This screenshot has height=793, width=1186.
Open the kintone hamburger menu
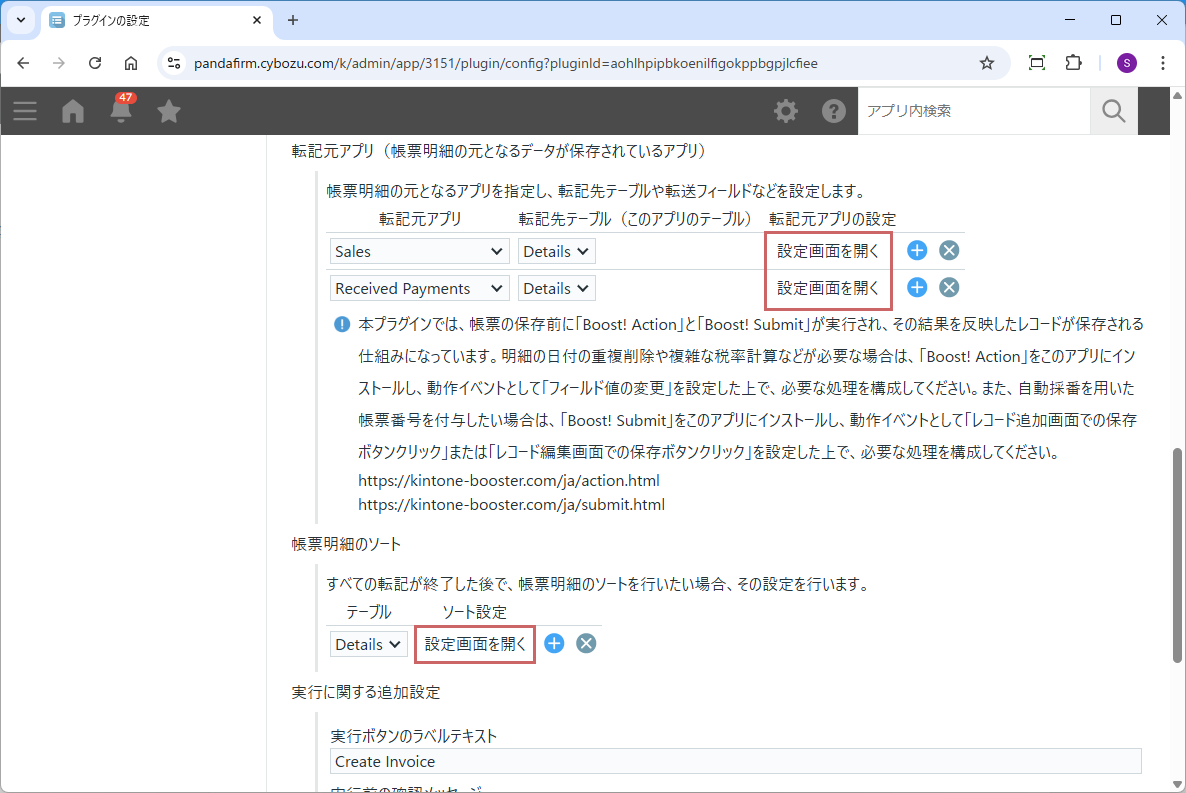click(x=25, y=111)
